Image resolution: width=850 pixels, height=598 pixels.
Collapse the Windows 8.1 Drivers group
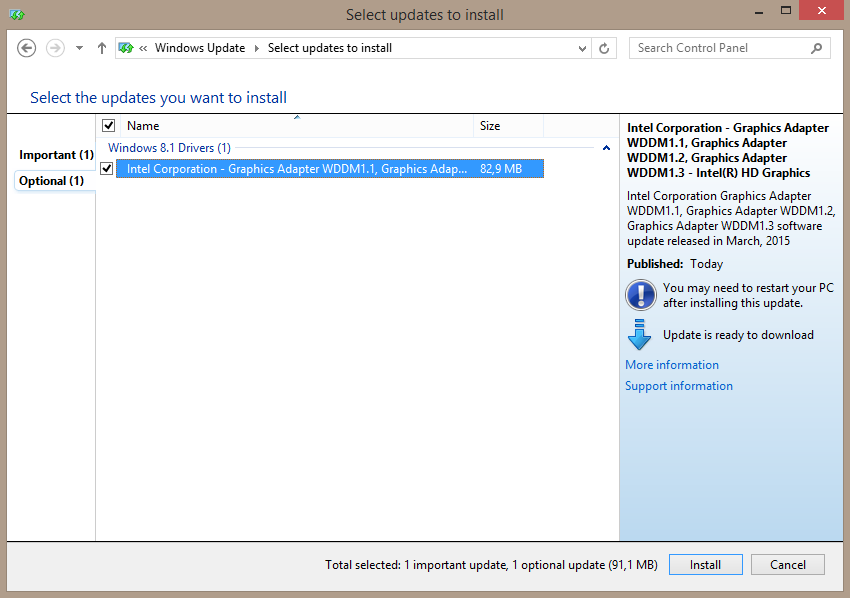(607, 148)
